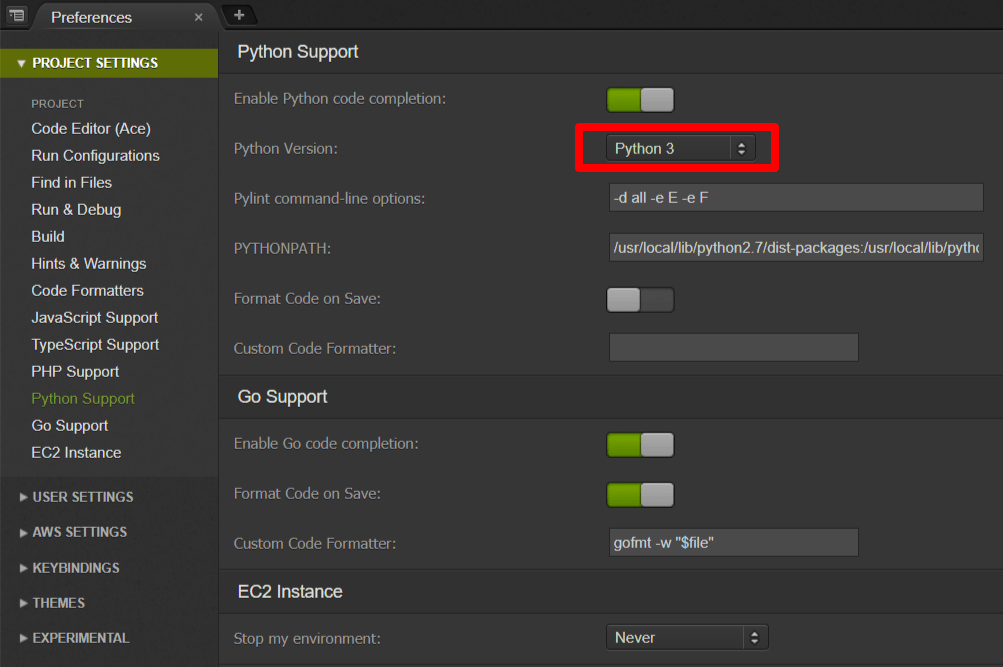Close the Preferences tab
This screenshot has width=1003, height=667.
tap(198, 17)
